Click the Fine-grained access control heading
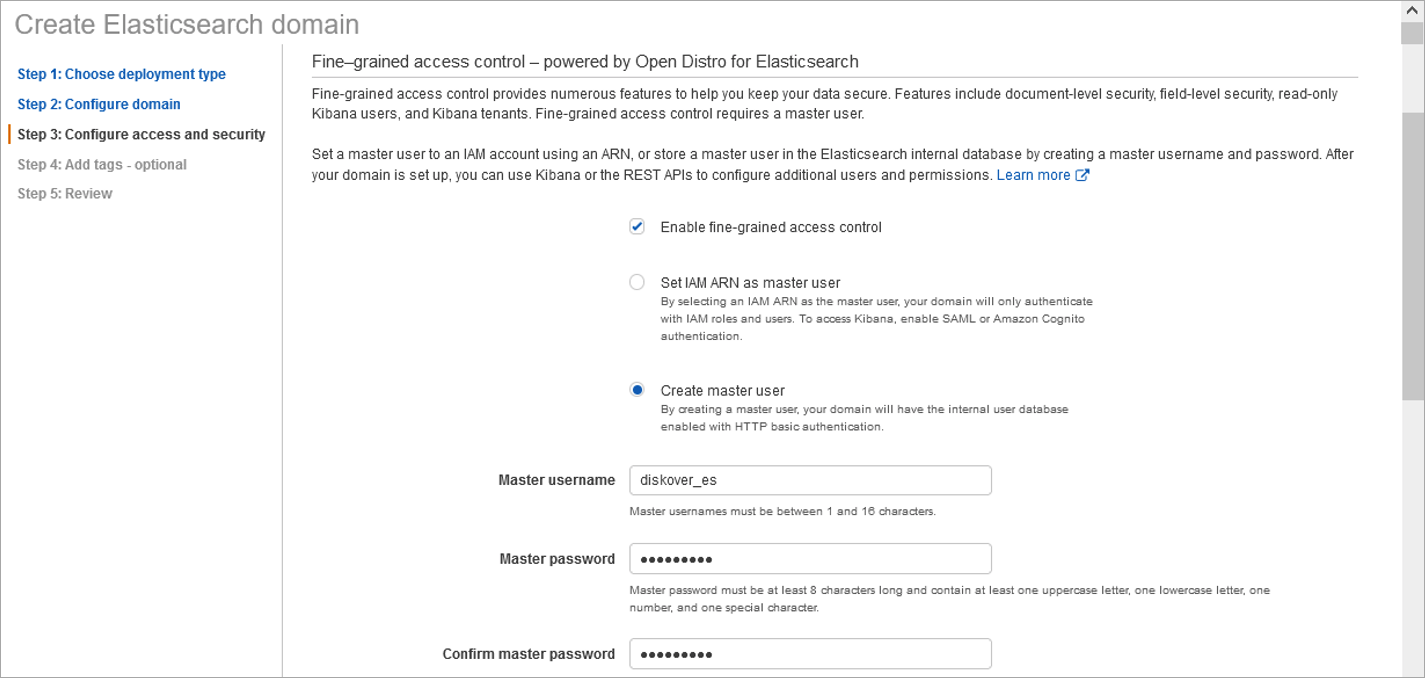 (x=585, y=61)
